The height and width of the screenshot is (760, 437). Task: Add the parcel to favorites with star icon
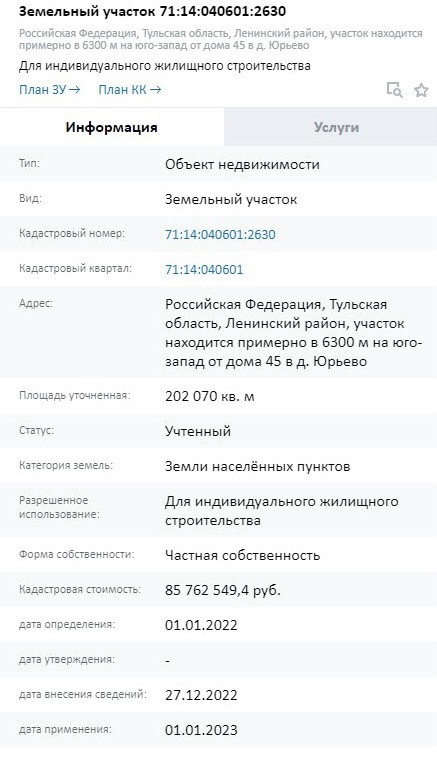(421, 90)
